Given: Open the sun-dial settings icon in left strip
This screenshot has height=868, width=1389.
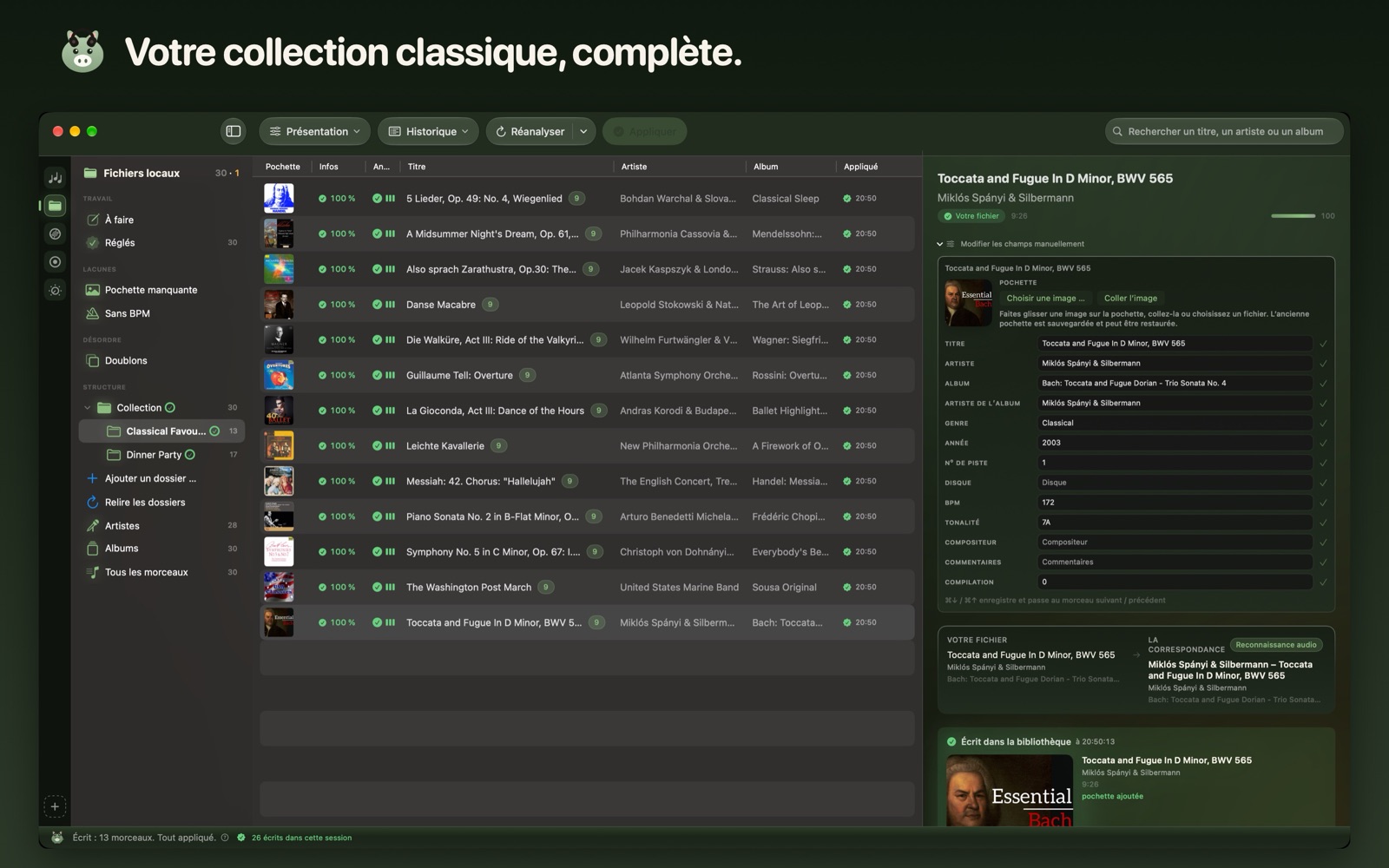Looking at the screenshot, I should tap(55, 290).
